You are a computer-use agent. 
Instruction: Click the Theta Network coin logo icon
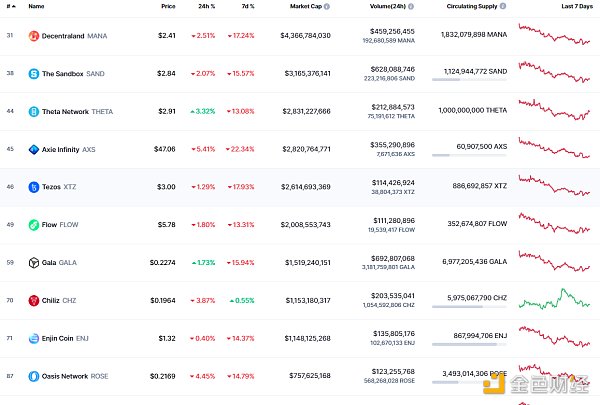coord(34,111)
